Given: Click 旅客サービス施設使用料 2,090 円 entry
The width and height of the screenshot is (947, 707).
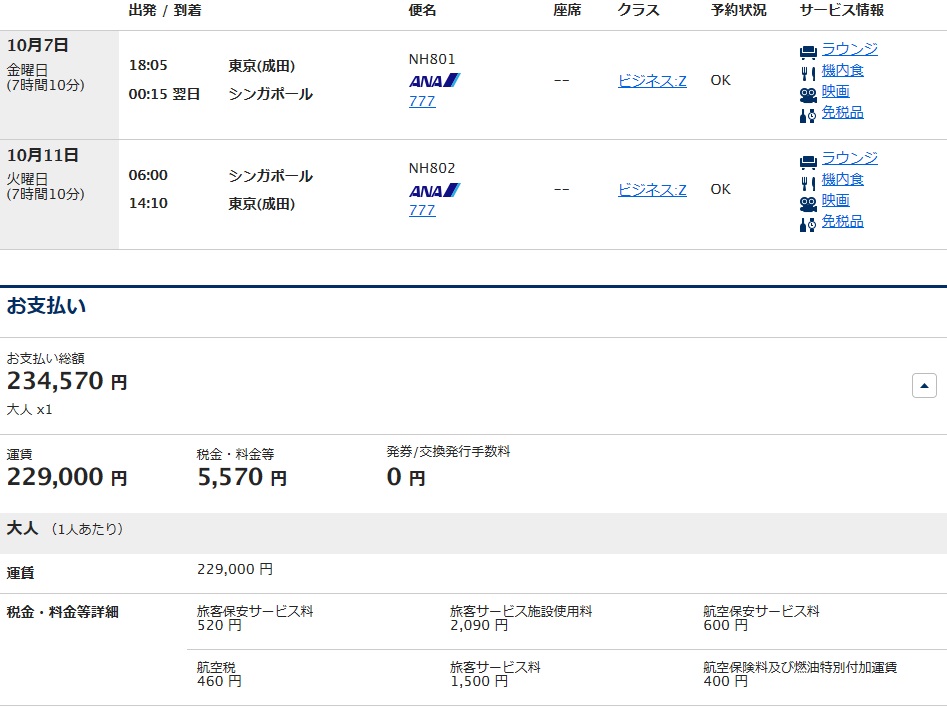Looking at the screenshot, I should point(521,618).
